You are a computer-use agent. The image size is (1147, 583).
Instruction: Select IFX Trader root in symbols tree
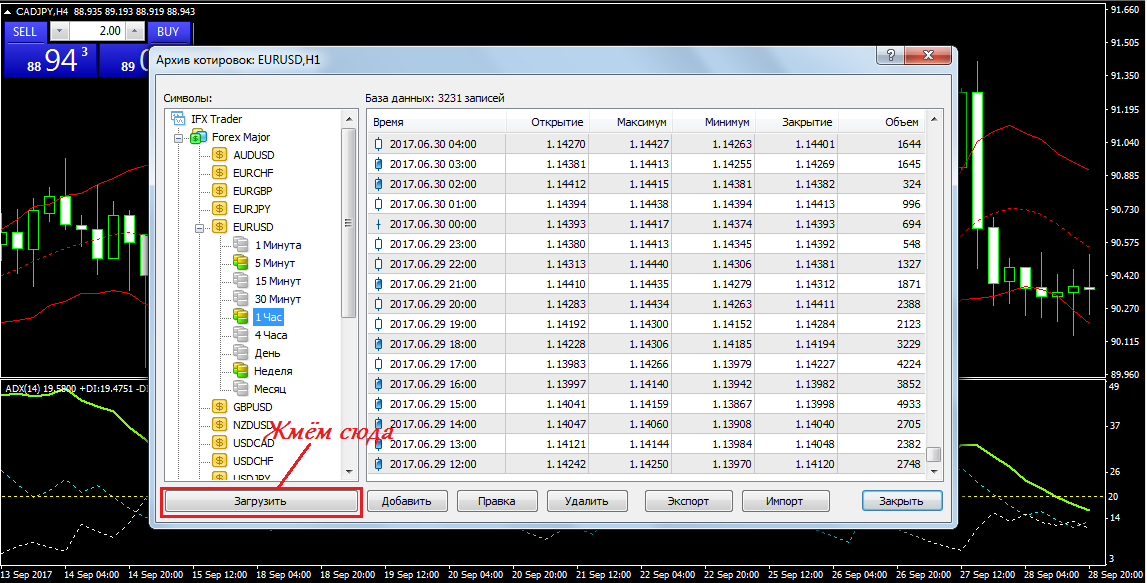click(217, 119)
